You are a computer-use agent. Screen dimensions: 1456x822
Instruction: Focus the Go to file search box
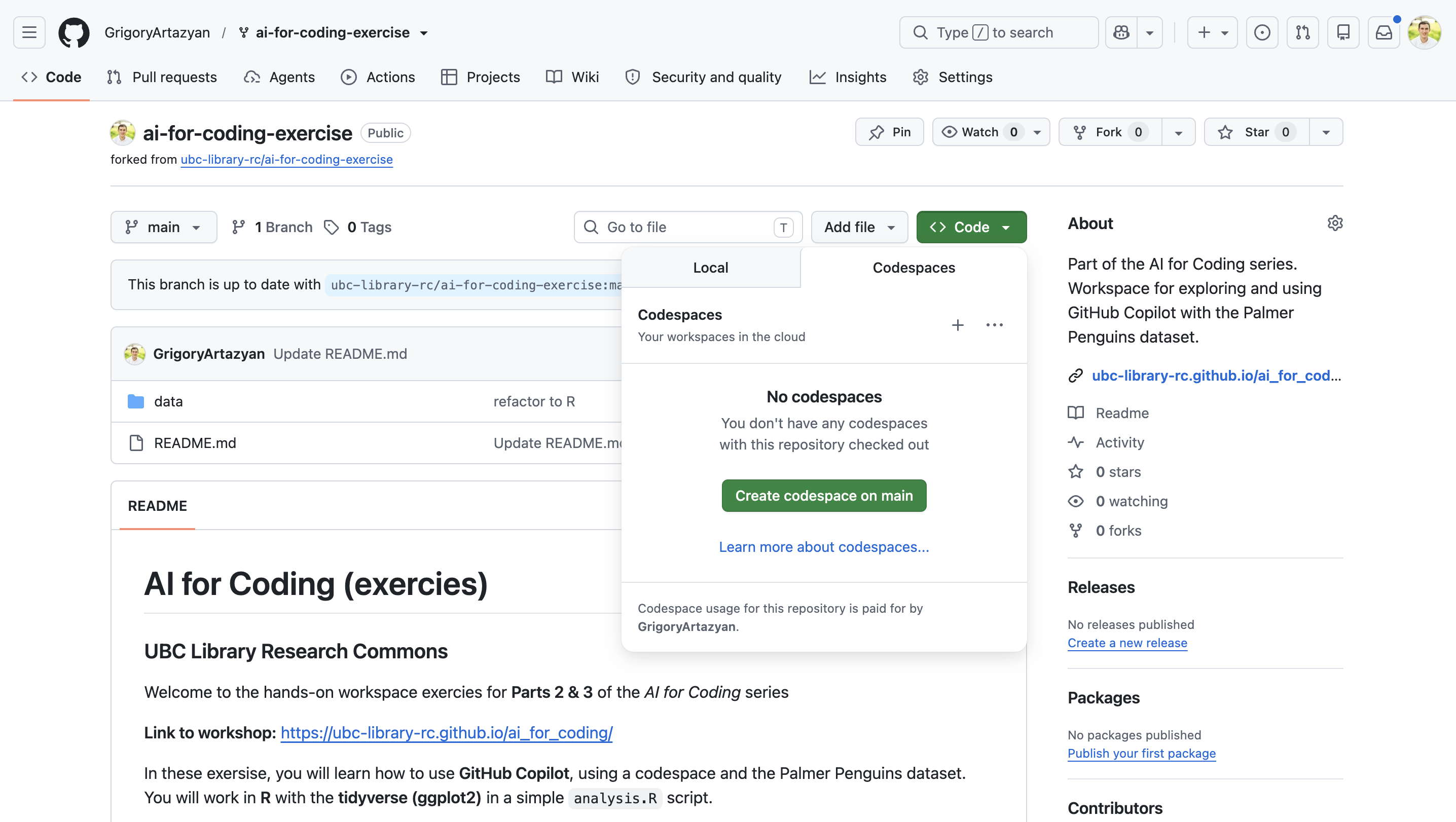tap(688, 227)
